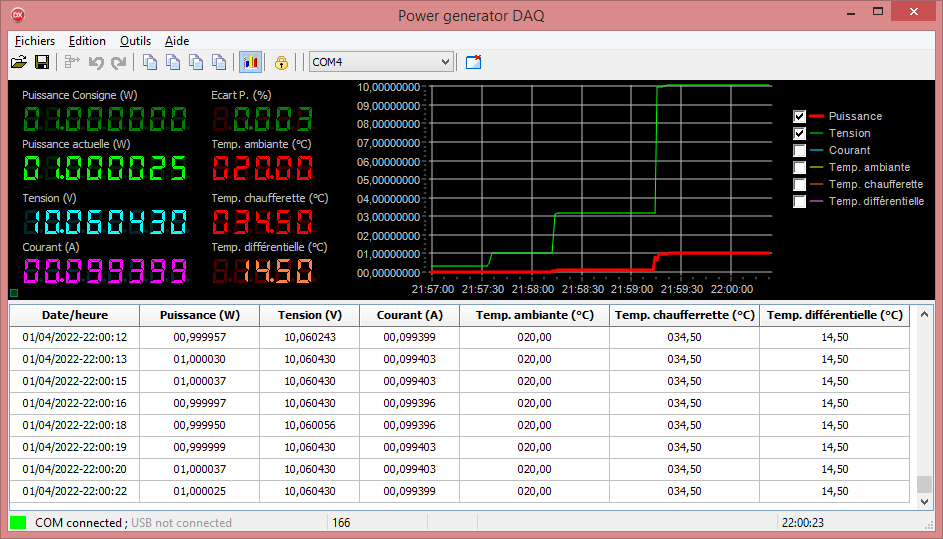Click the table vertical scrollbar thumb
Image resolution: width=943 pixels, height=539 pixels.
click(x=924, y=484)
